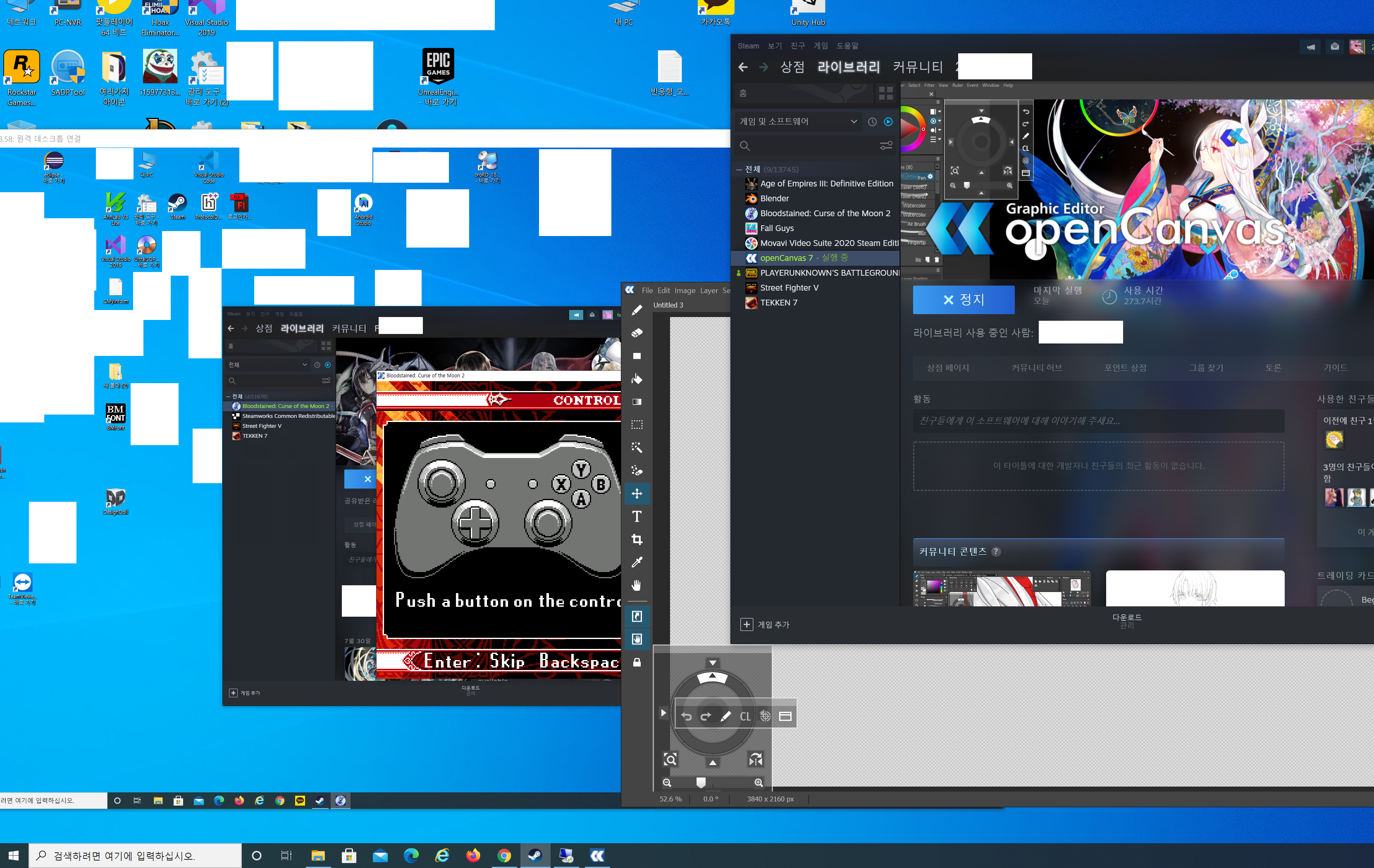Toggle the flip-canvas button on navigator
Viewport: 1374px width, 868px height.
point(756,760)
